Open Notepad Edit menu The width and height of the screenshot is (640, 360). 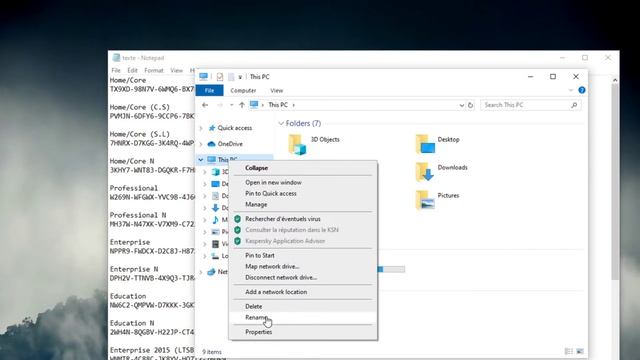[132, 70]
